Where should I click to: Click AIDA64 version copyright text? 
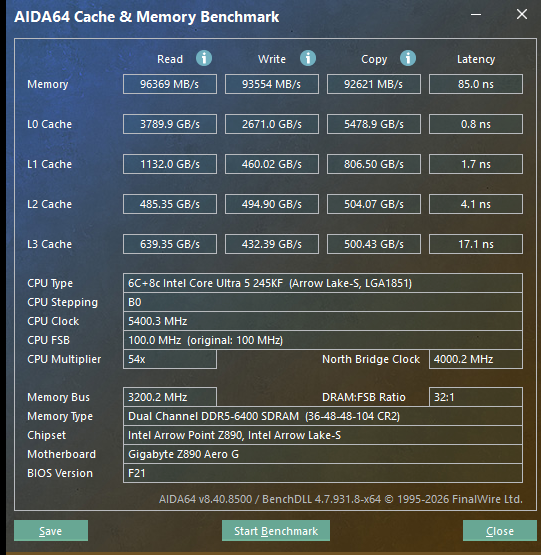[341, 499]
